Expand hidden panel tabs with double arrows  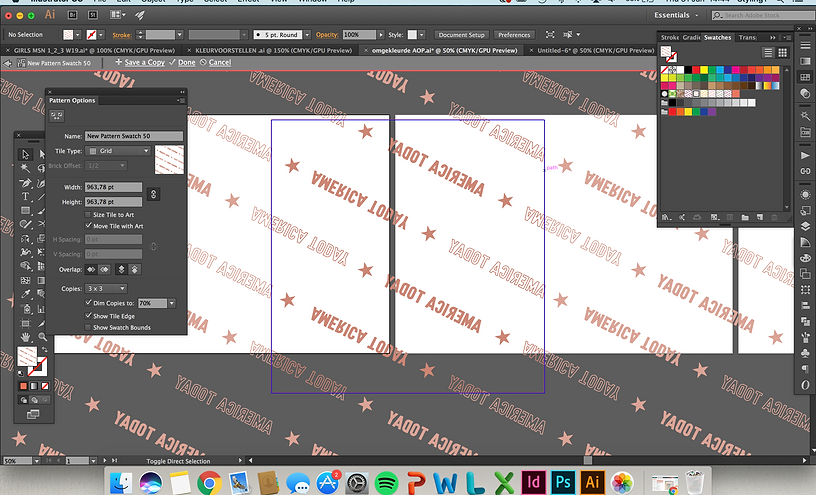click(773, 37)
